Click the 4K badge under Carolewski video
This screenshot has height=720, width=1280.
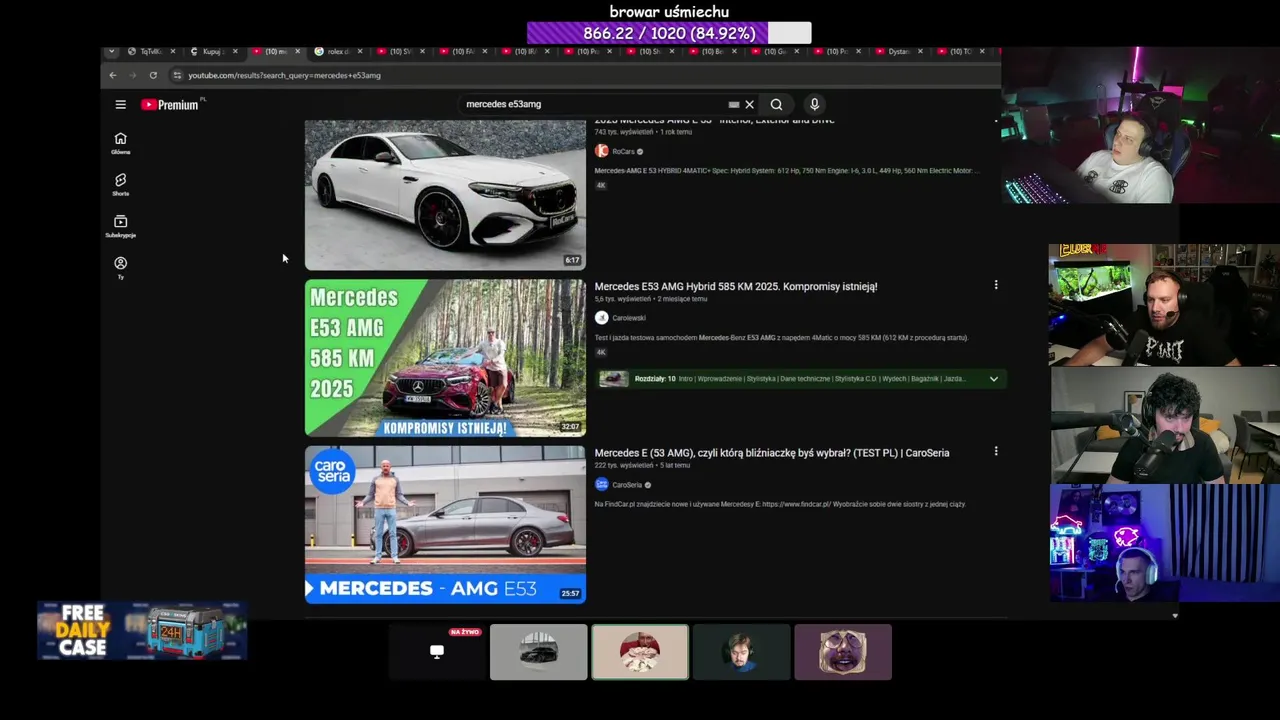[x=601, y=352]
